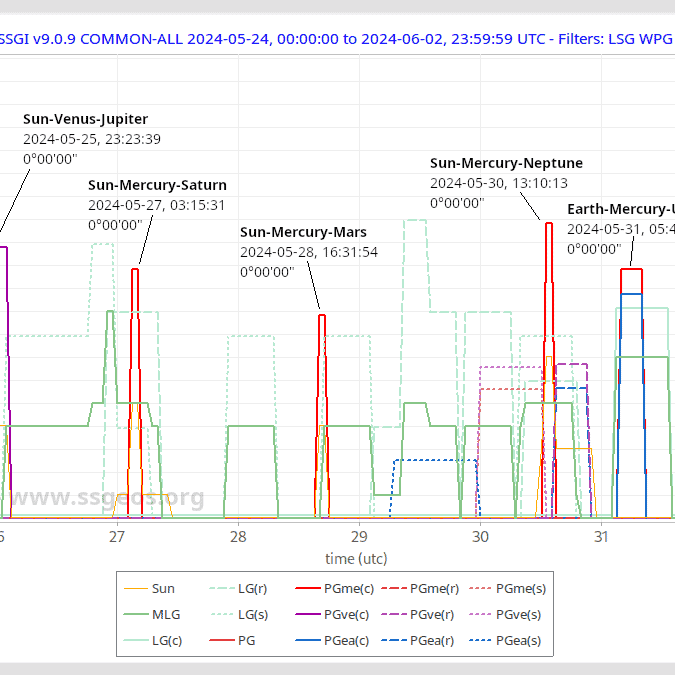Toggle the PGve(c) legend entry

[x=332, y=614]
